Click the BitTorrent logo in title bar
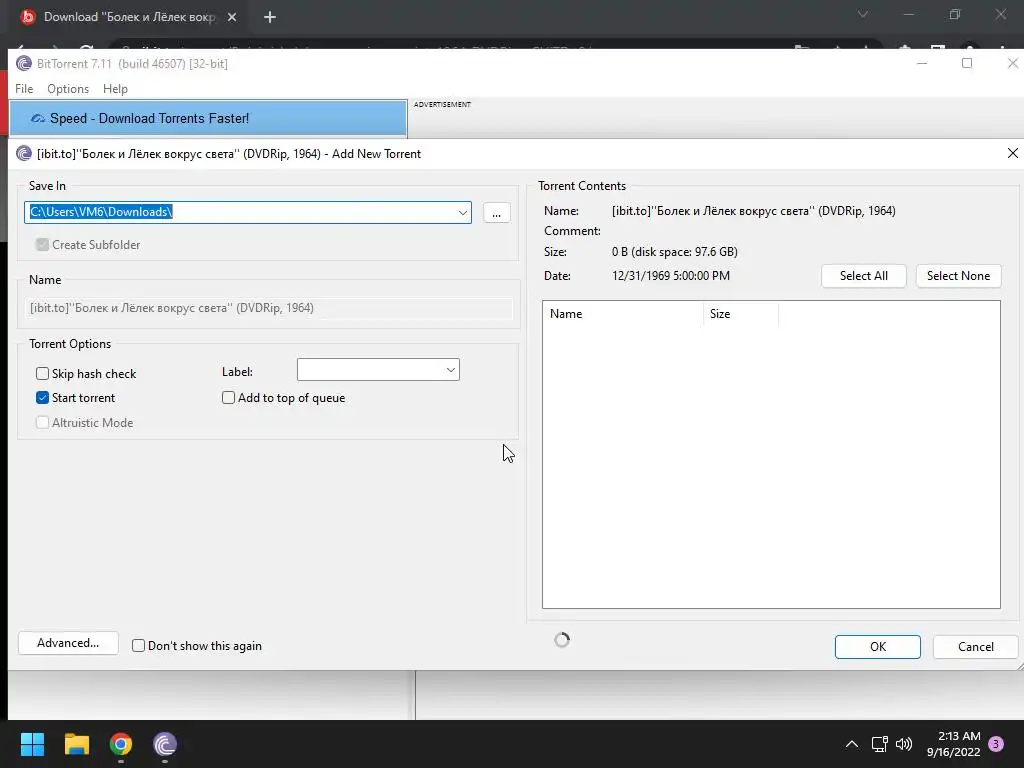Image resolution: width=1024 pixels, height=768 pixels. coord(24,63)
